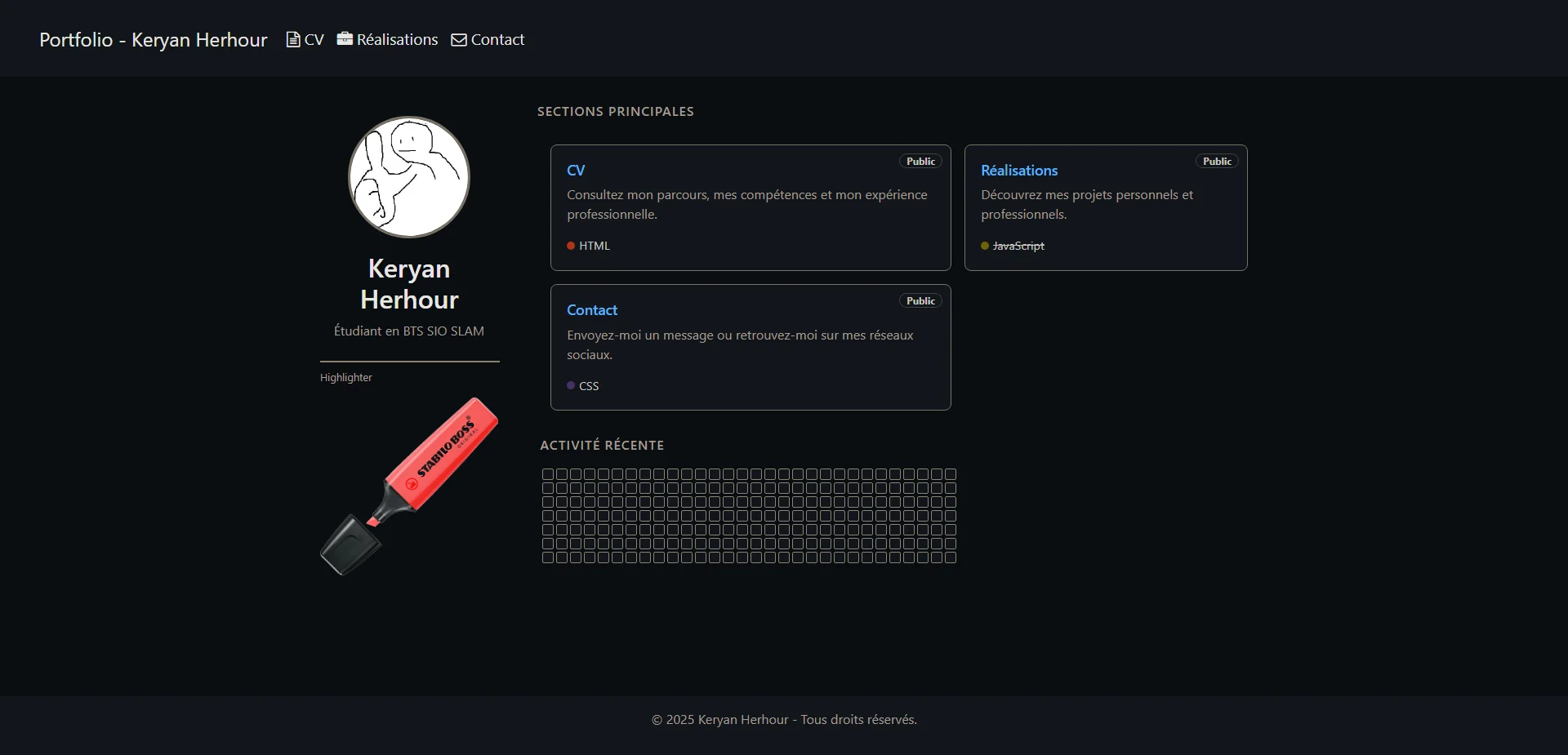Open the Contact card title link
1568x755 pixels.
coord(591,310)
